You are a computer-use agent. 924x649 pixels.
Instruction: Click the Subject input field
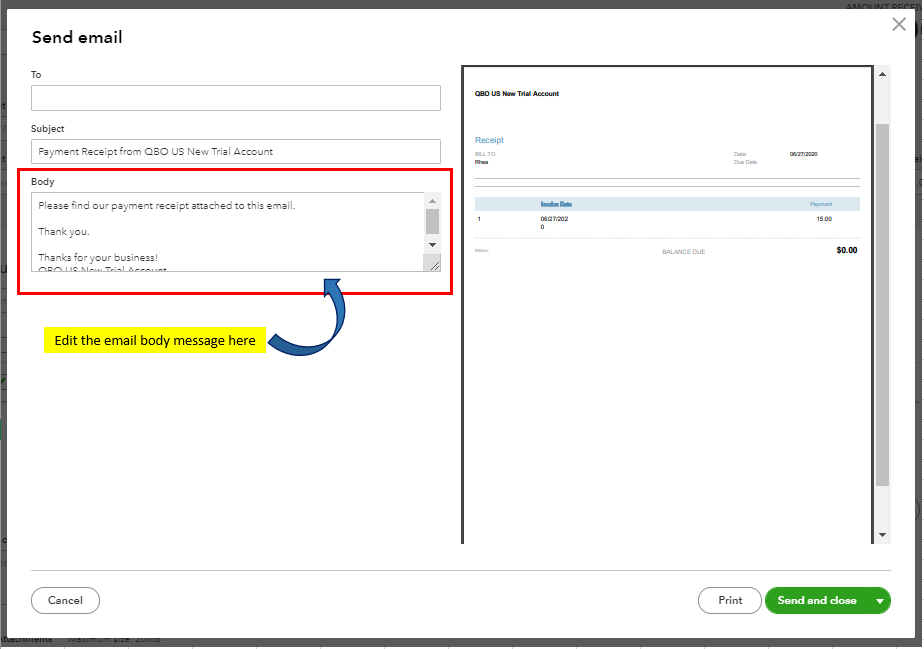236,151
